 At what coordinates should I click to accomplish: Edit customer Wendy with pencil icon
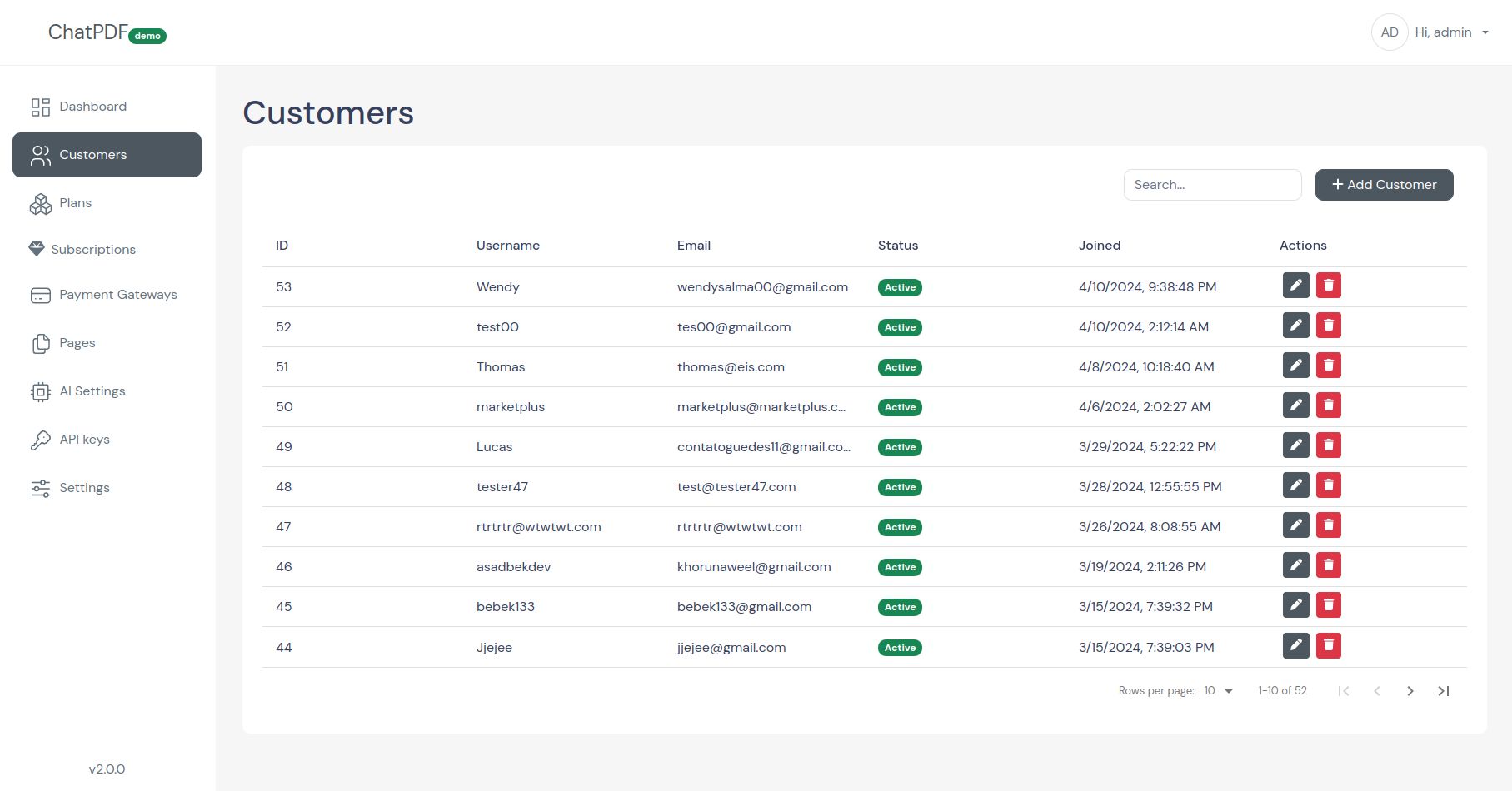pos(1295,286)
